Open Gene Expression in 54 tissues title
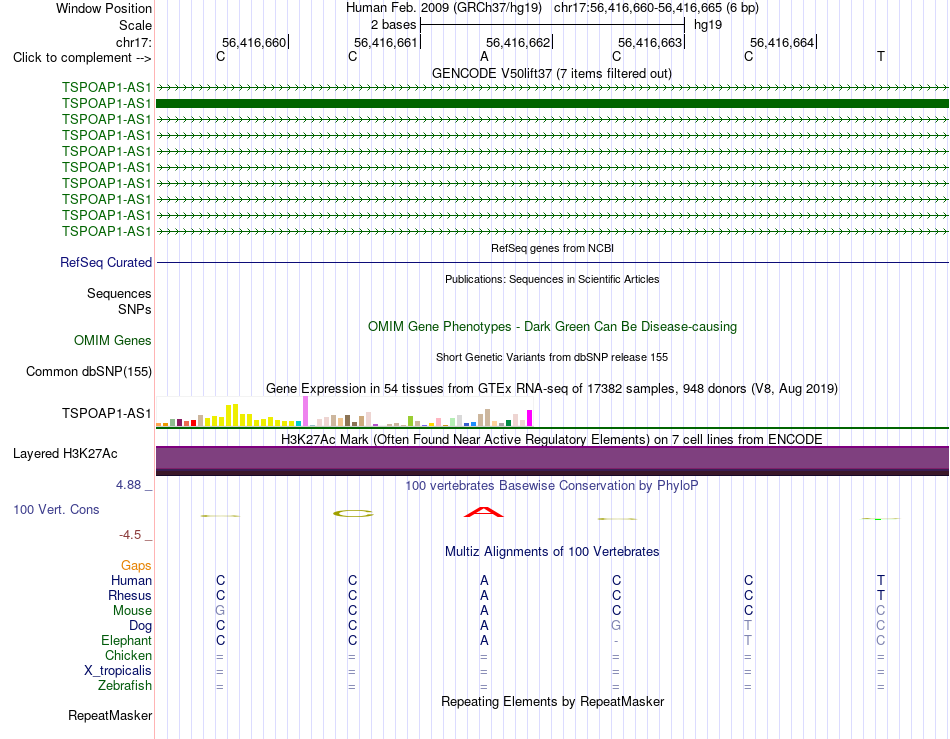Screen dimensions: 950x739 point(552,388)
